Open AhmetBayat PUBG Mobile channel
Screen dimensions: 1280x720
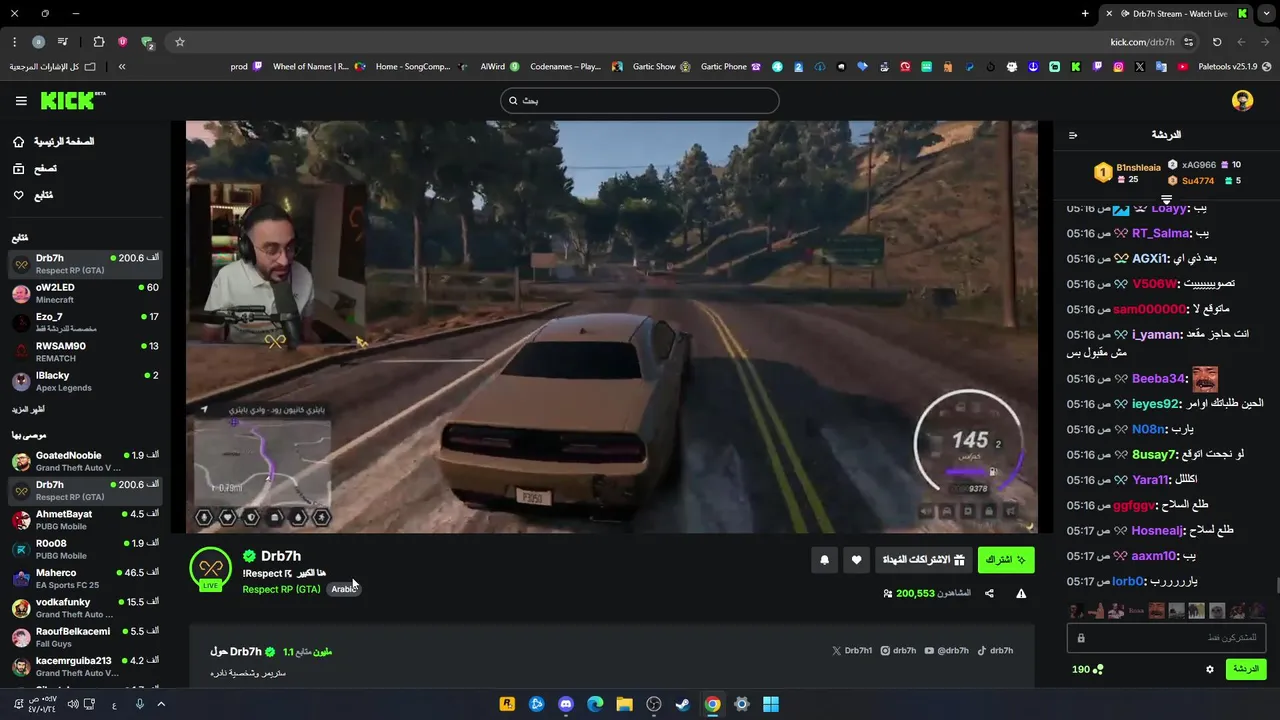coord(85,520)
